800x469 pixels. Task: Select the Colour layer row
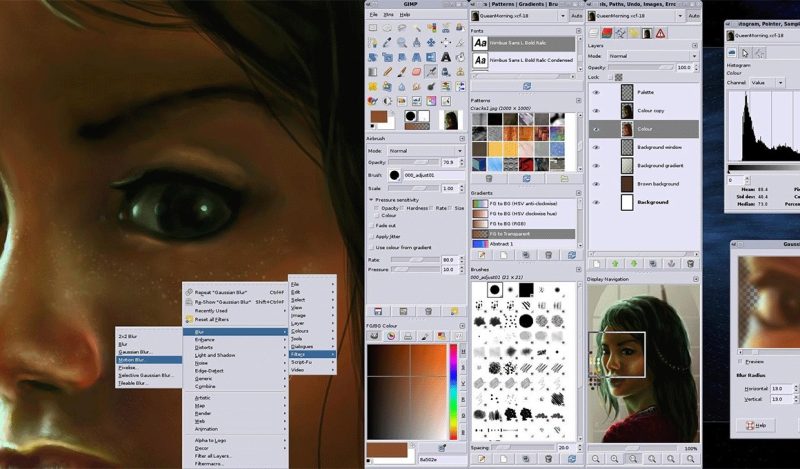pyautogui.click(x=644, y=129)
